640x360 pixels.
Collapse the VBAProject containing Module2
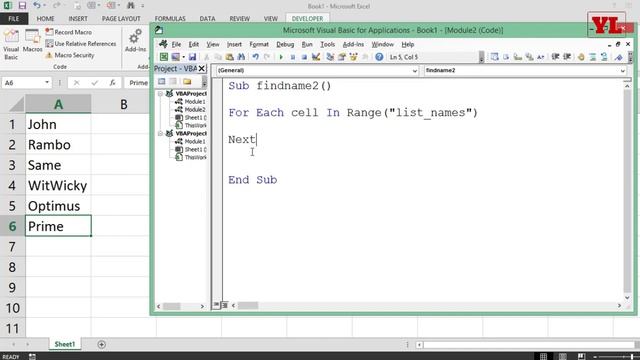(x=160, y=94)
